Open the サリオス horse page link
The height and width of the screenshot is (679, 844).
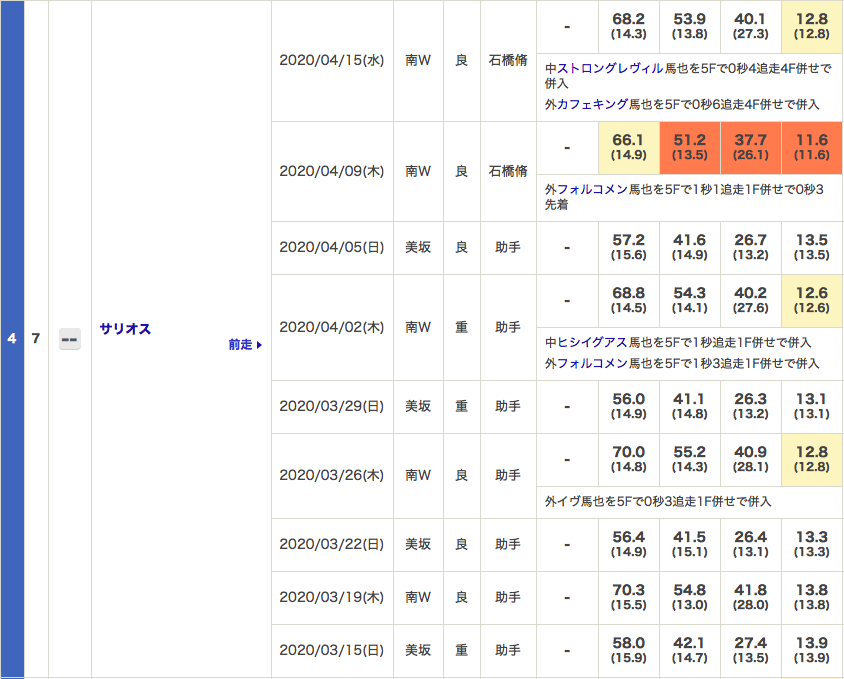click(125, 328)
